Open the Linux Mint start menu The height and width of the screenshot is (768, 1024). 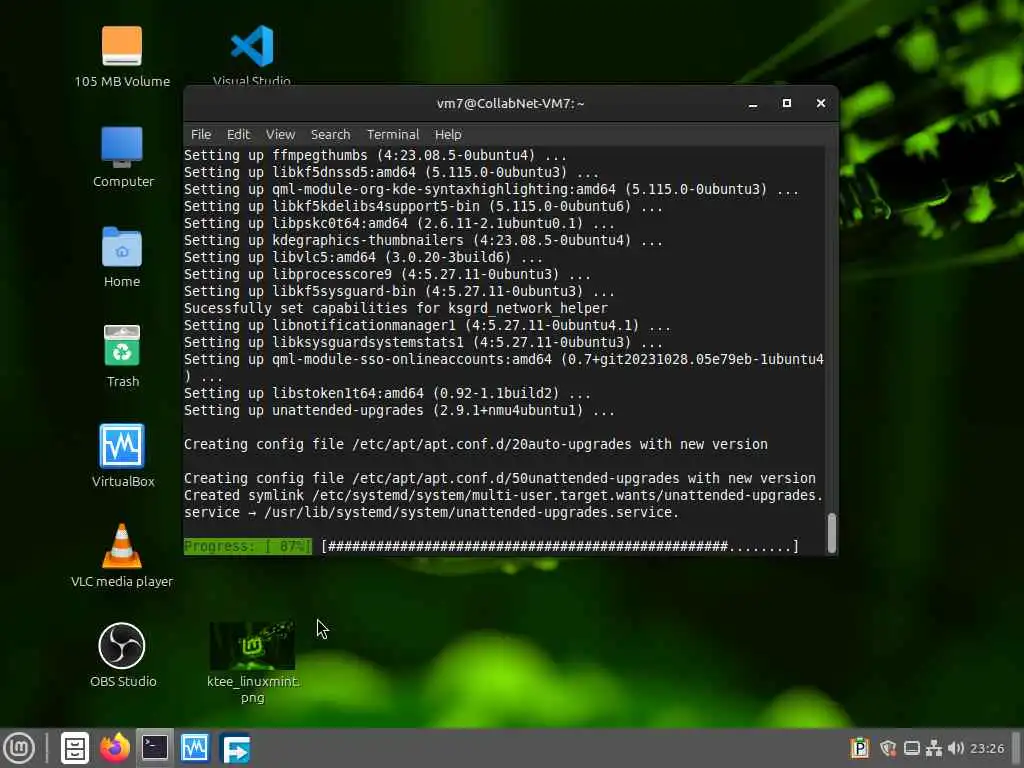(19, 748)
